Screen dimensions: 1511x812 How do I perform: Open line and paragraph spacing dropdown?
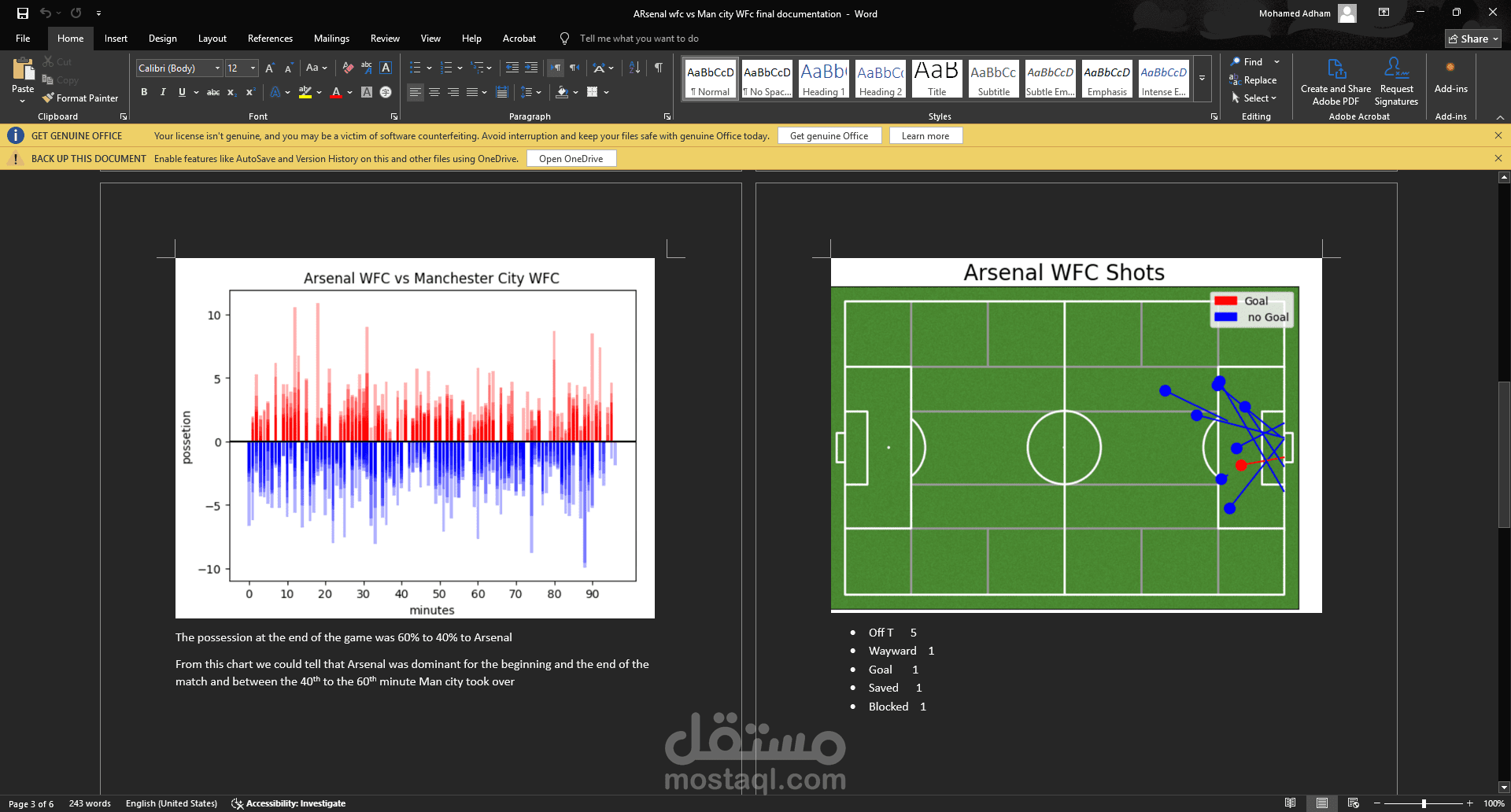pyautogui.click(x=531, y=92)
